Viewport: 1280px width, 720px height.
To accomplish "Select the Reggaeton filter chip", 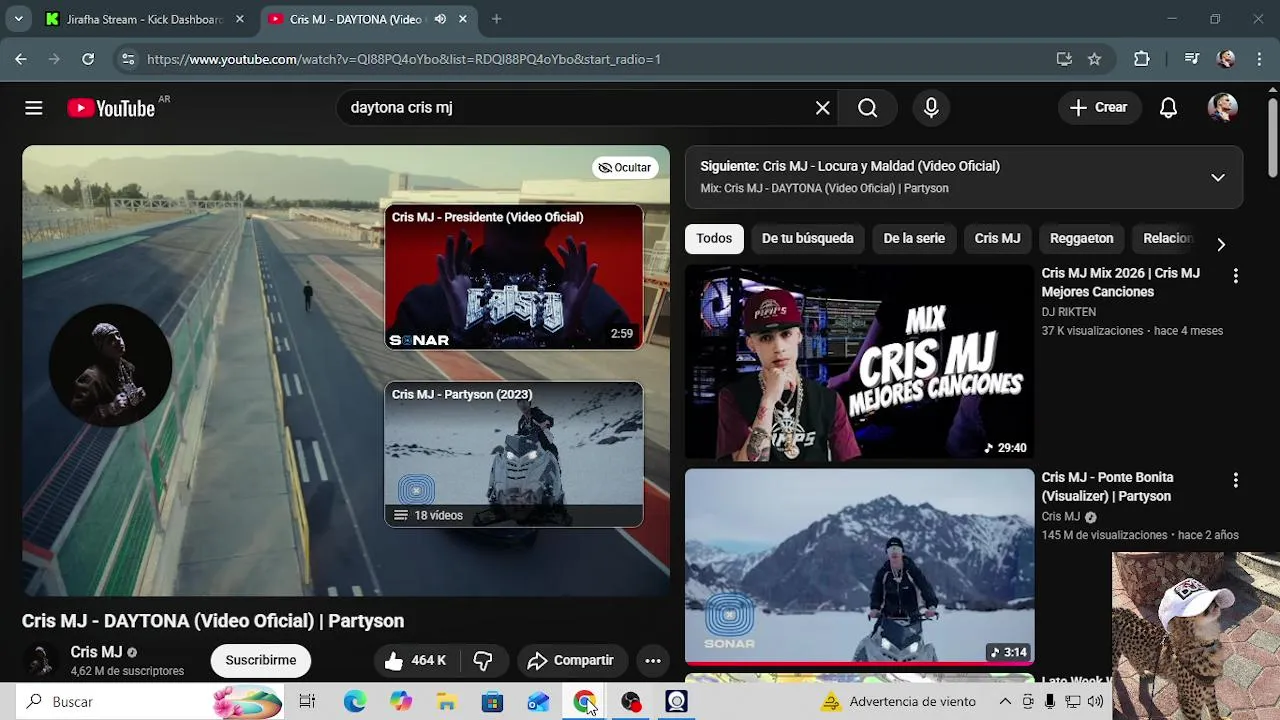I will (1081, 238).
